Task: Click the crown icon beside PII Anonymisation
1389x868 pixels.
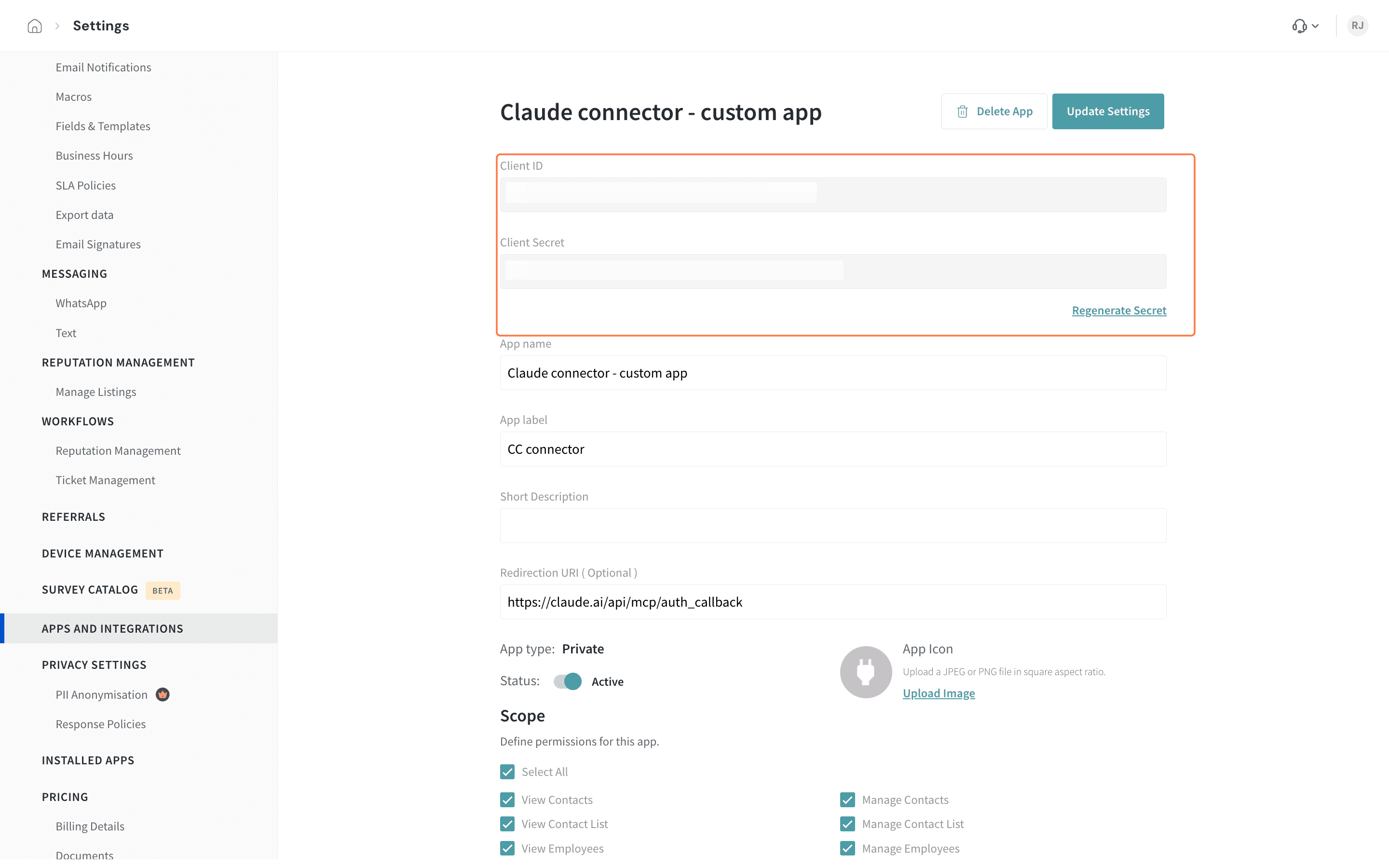Action: click(163, 694)
